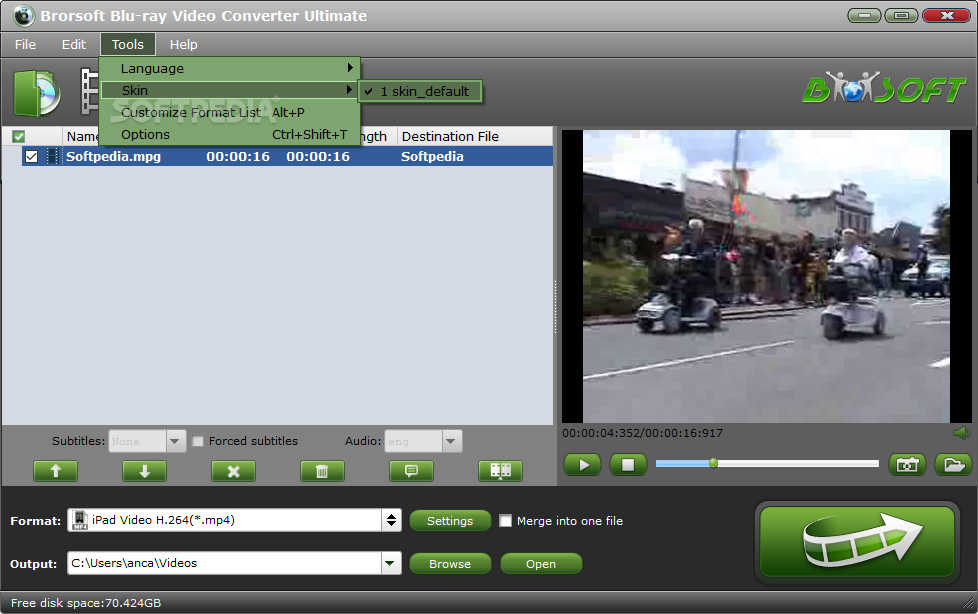Stop the video preview

coord(628,465)
